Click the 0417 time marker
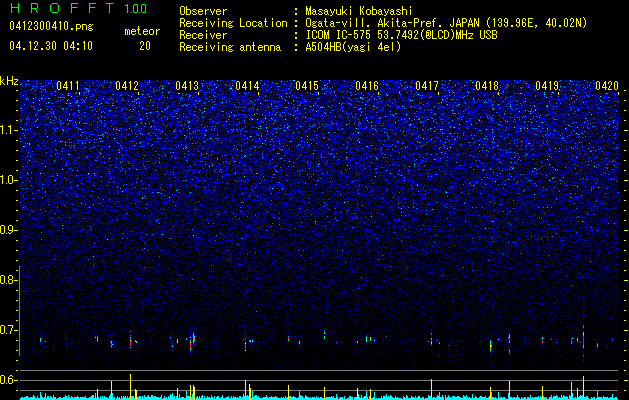 coord(427,86)
